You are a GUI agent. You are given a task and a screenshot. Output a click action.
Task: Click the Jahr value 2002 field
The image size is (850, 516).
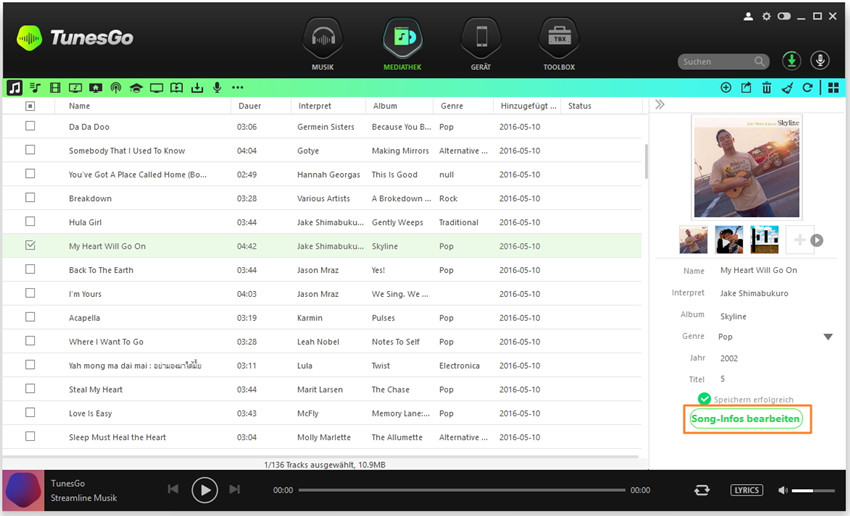tap(729, 358)
